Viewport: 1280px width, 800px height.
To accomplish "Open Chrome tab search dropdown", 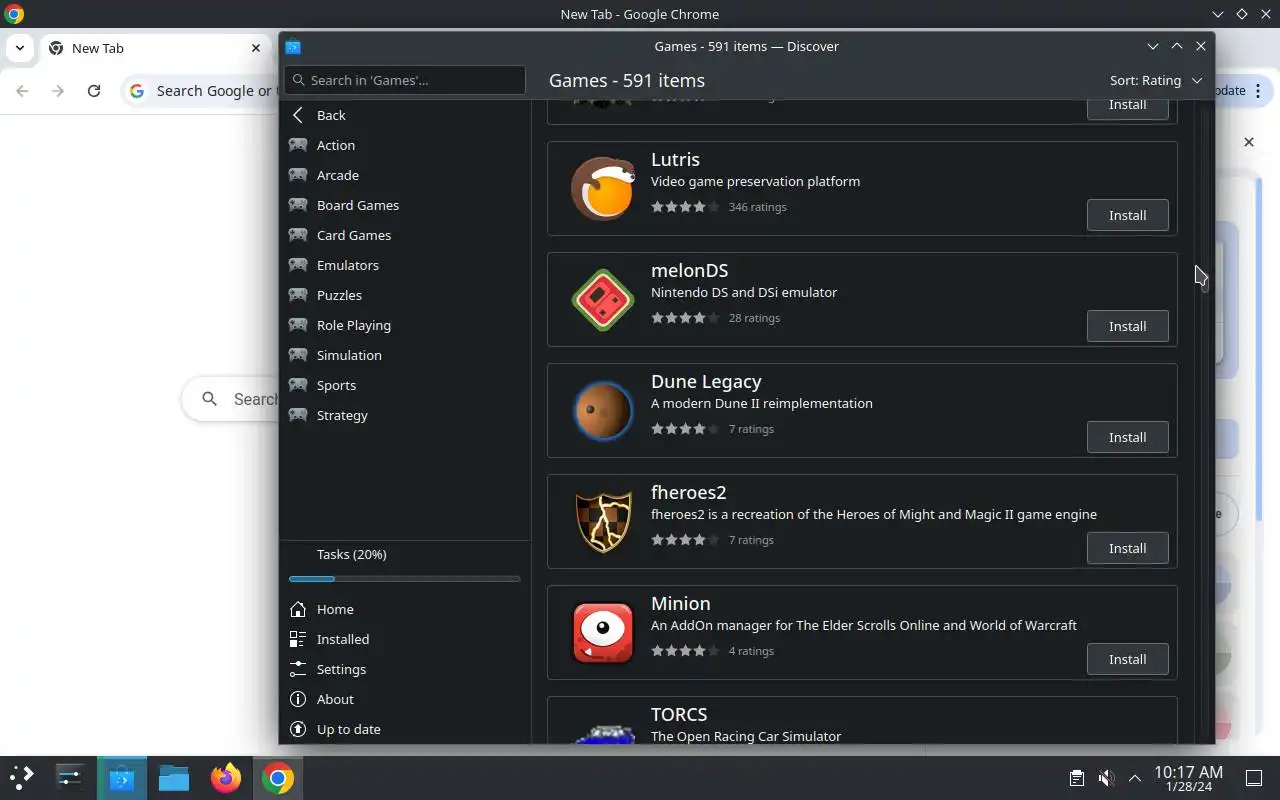I will pyautogui.click(x=19, y=48).
